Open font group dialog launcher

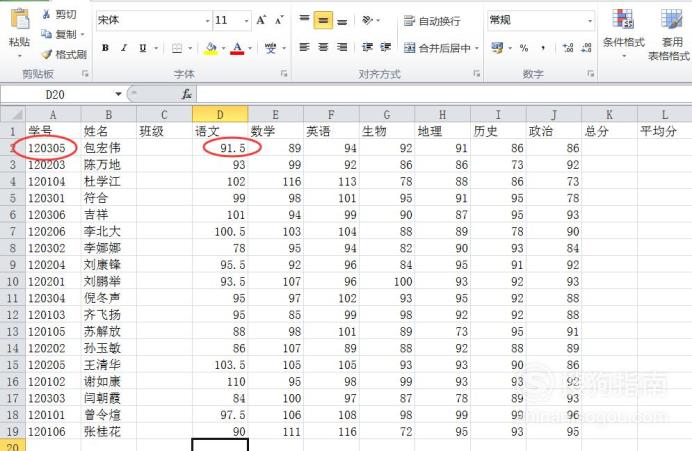pyautogui.click(x=284, y=74)
